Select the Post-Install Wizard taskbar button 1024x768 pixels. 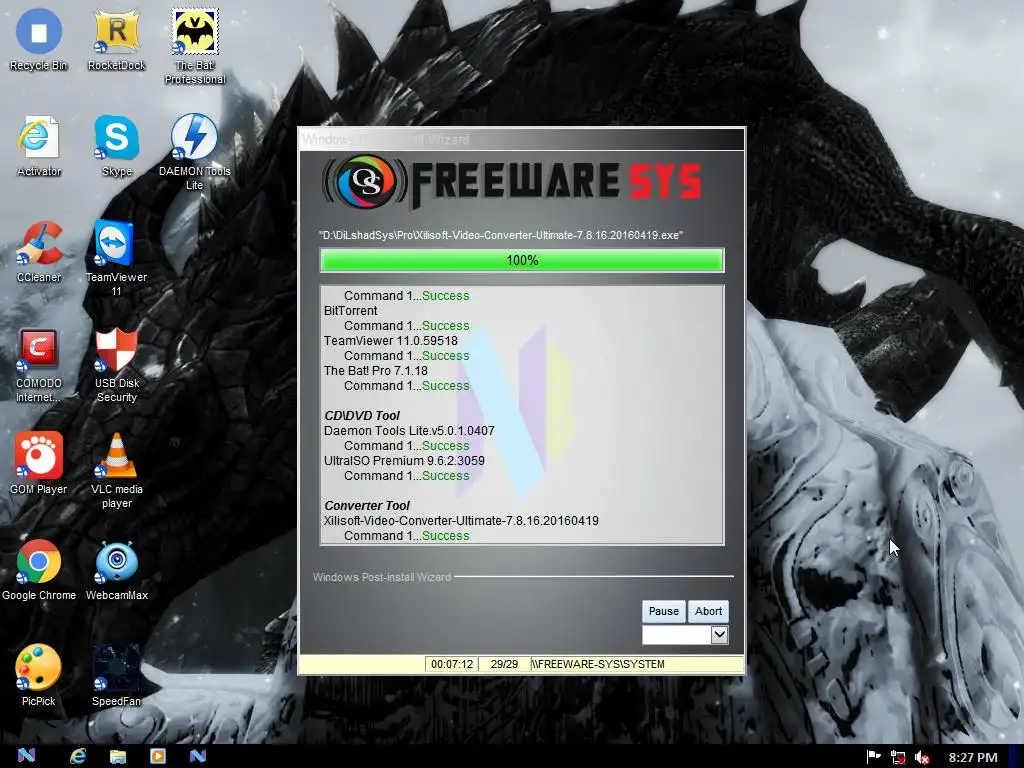[x=198, y=756]
